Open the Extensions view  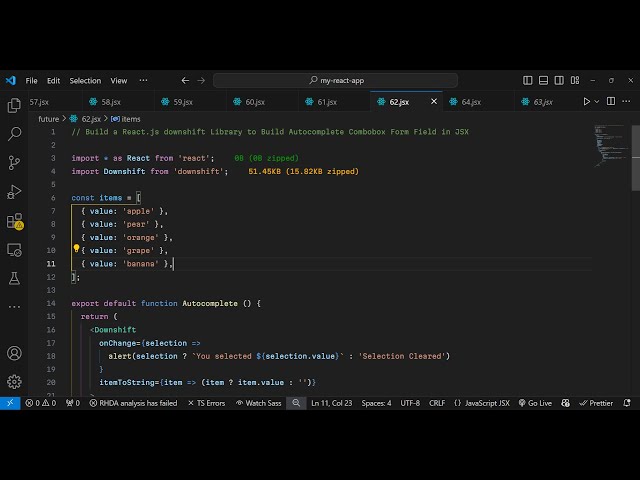click(x=14, y=220)
